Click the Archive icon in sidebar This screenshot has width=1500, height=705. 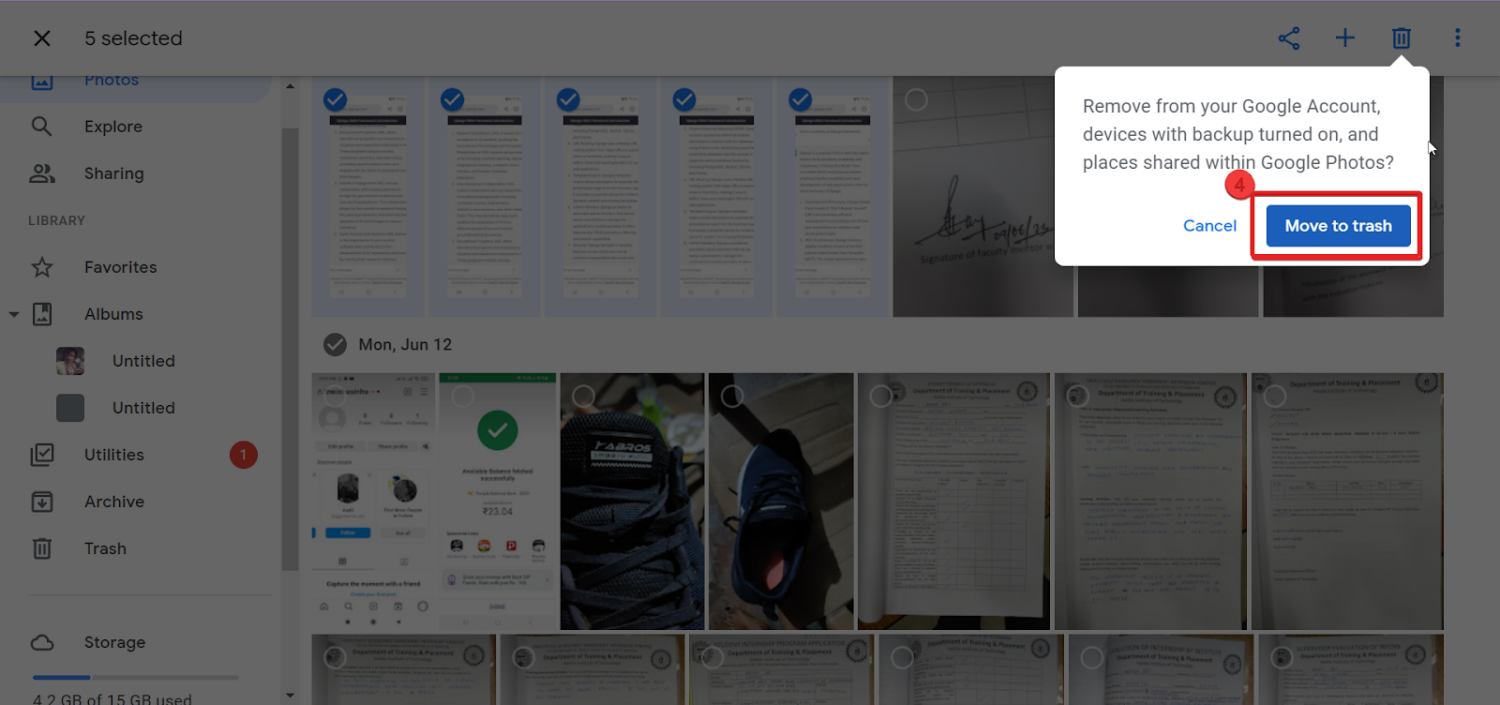pyautogui.click(x=42, y=501)
